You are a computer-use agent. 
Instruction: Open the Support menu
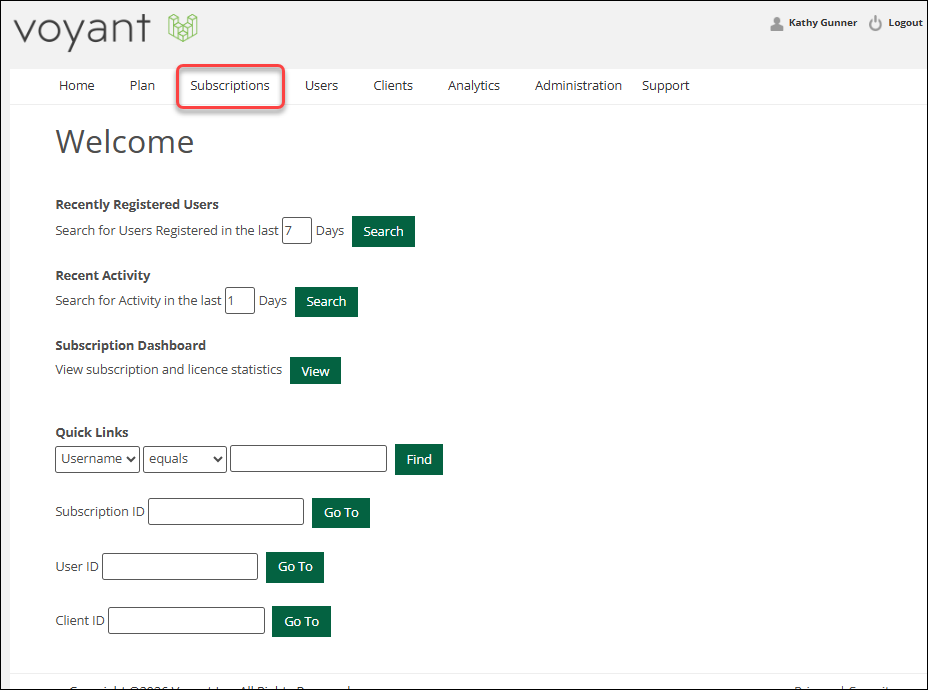[665, 86]
